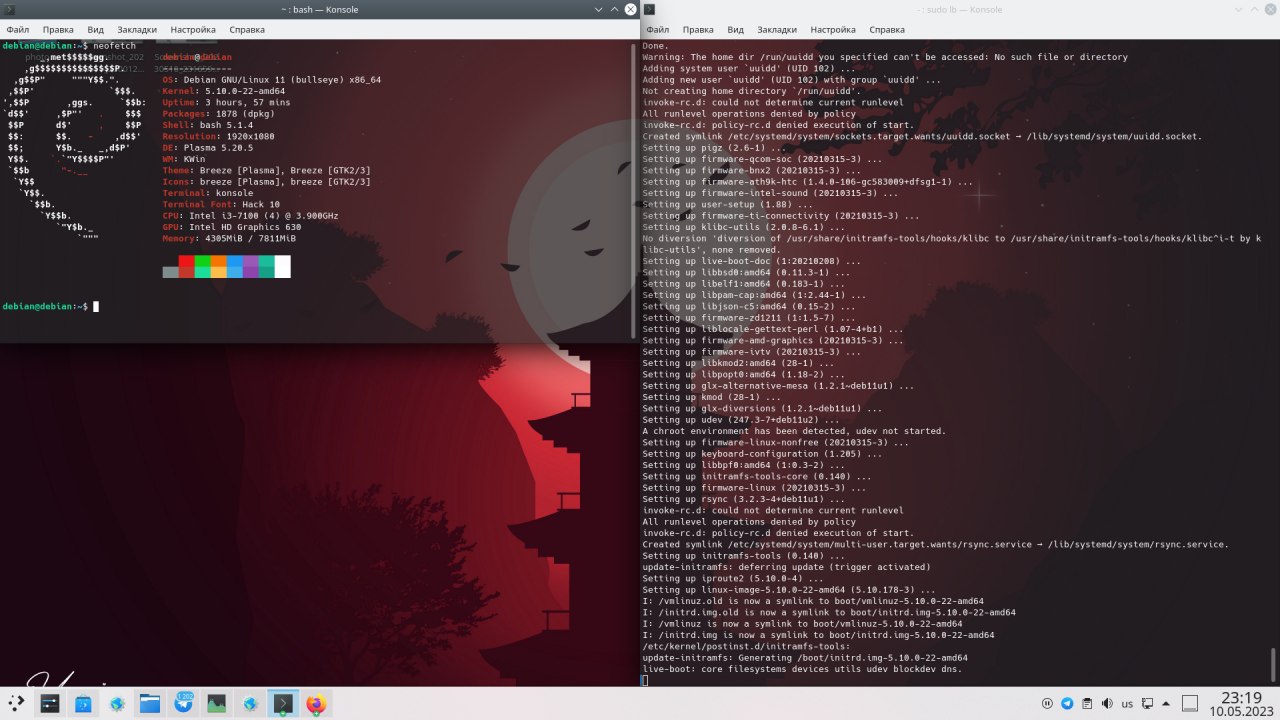Click 'update-initramfs: Generating /boot/initrd.img' line
This screenshot has width=1280, height=720.
tap(805, 657)
